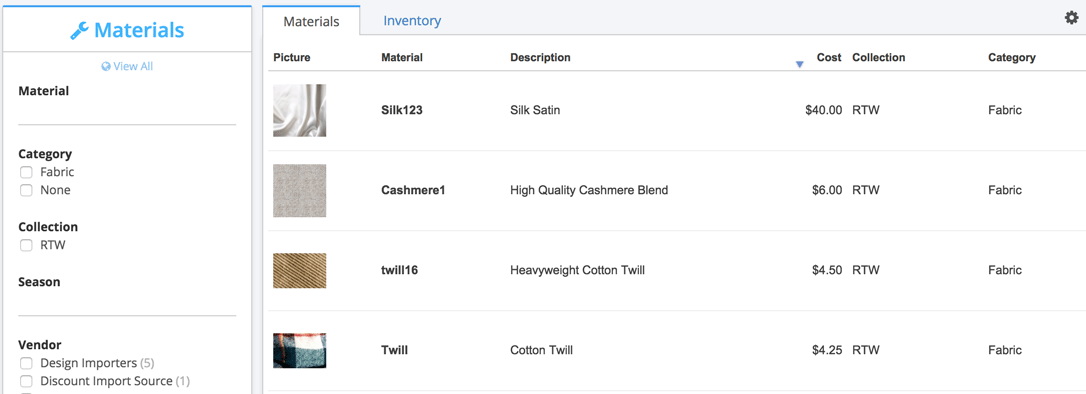Viewport: 1086px width, 394px height.
Task: Select the $6.00 cost cell
Action: pos(827,190)
